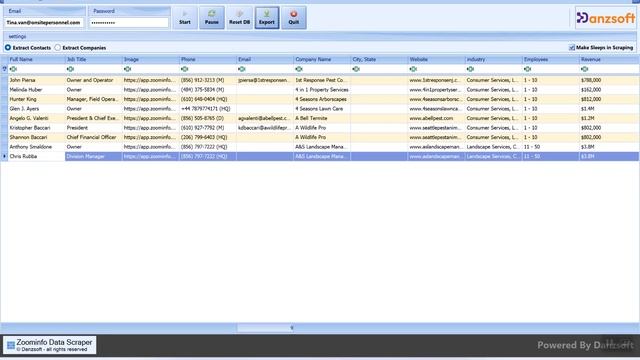The width and height of the screenshot is (640, 360).
Task: Click the Export toolbar button
Action: click(x=267, y=18)
